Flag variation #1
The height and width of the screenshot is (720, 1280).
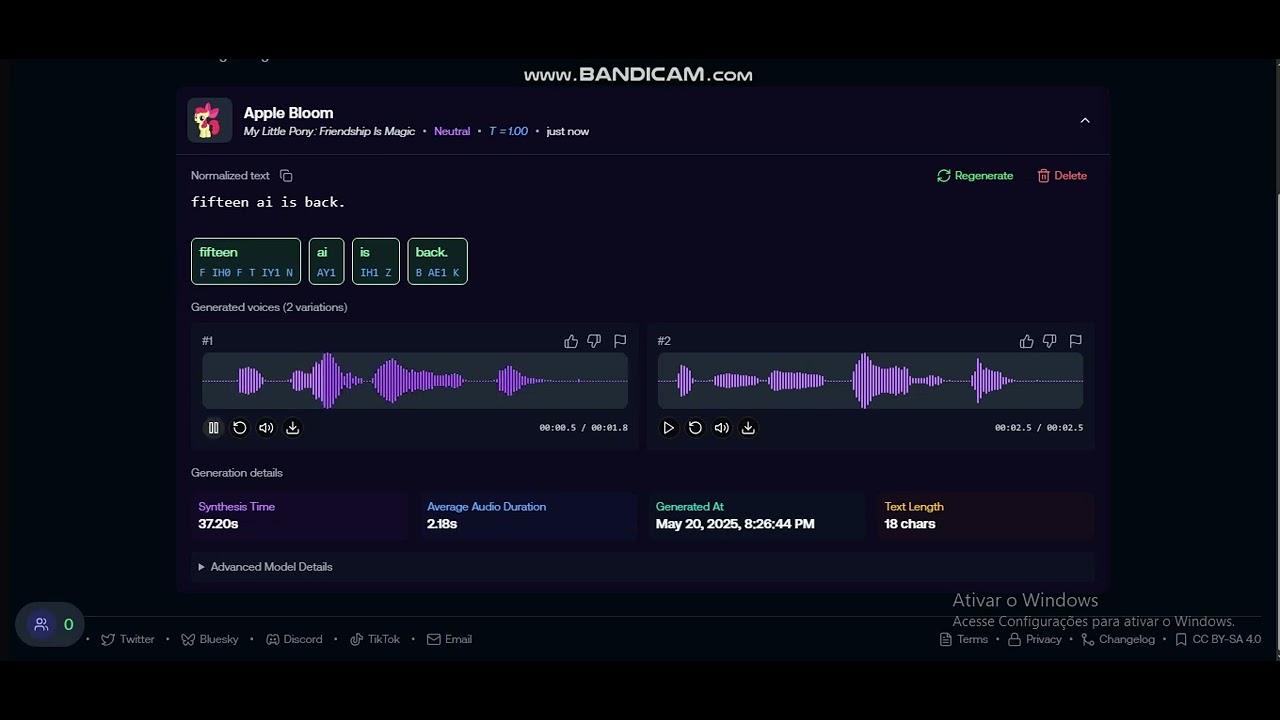(x=620, y=341)
